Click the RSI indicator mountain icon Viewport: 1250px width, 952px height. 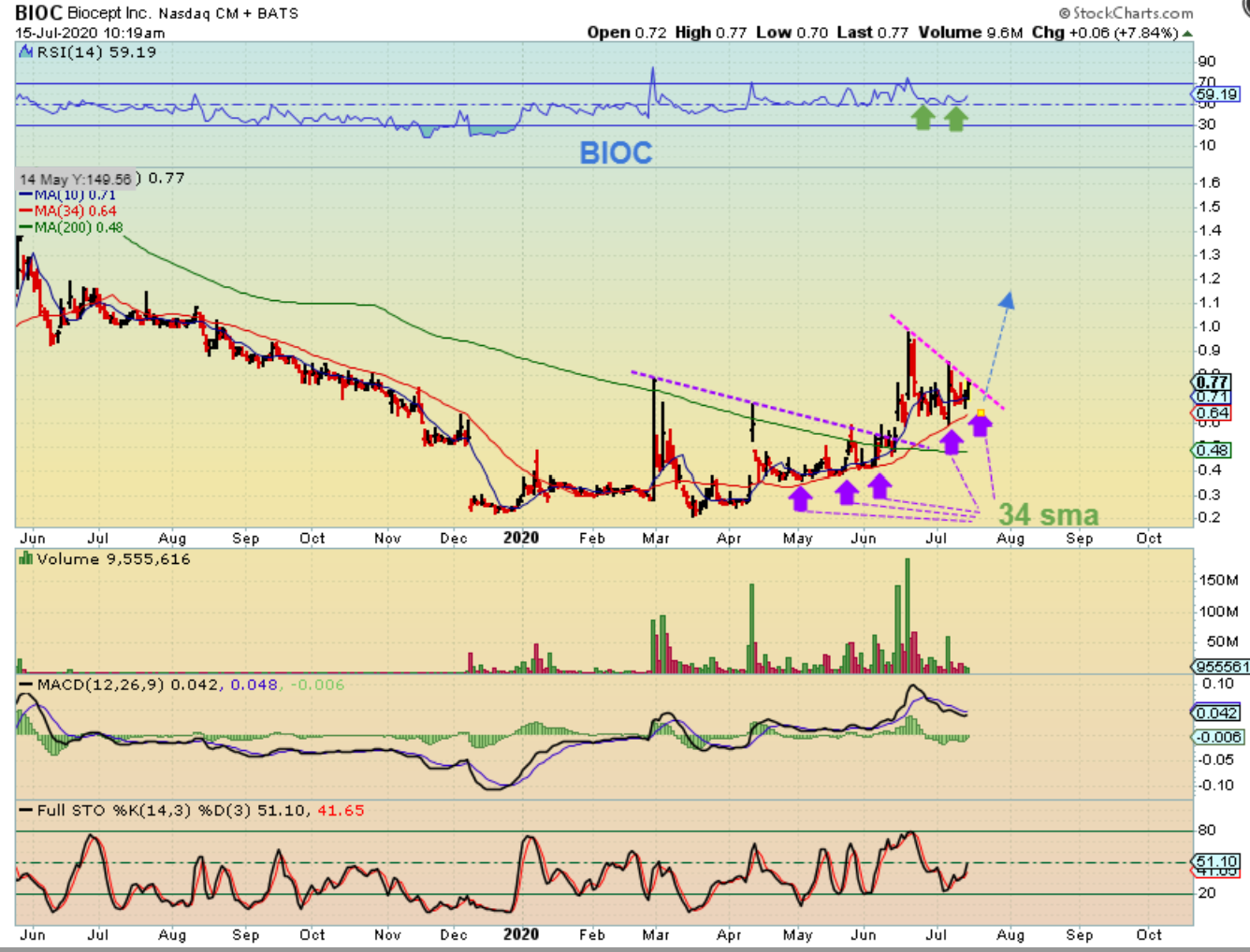26,52
